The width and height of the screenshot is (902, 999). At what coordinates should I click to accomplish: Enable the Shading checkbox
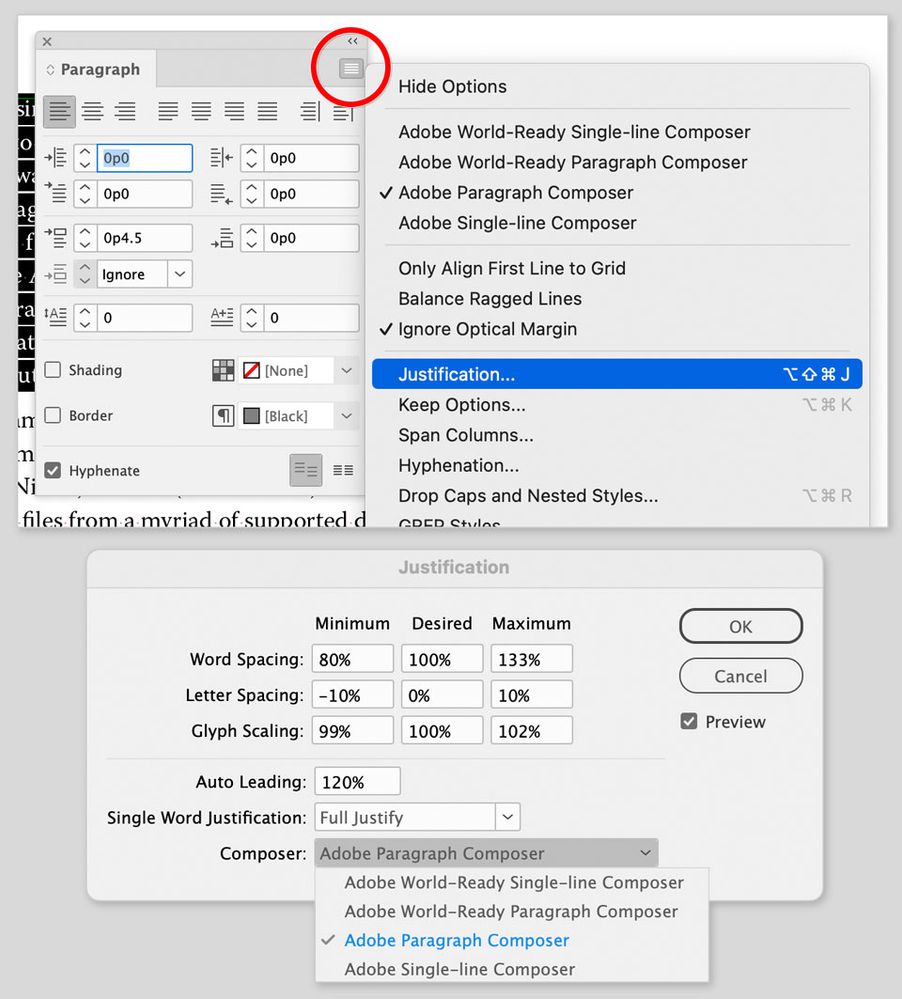click(53, 370)
